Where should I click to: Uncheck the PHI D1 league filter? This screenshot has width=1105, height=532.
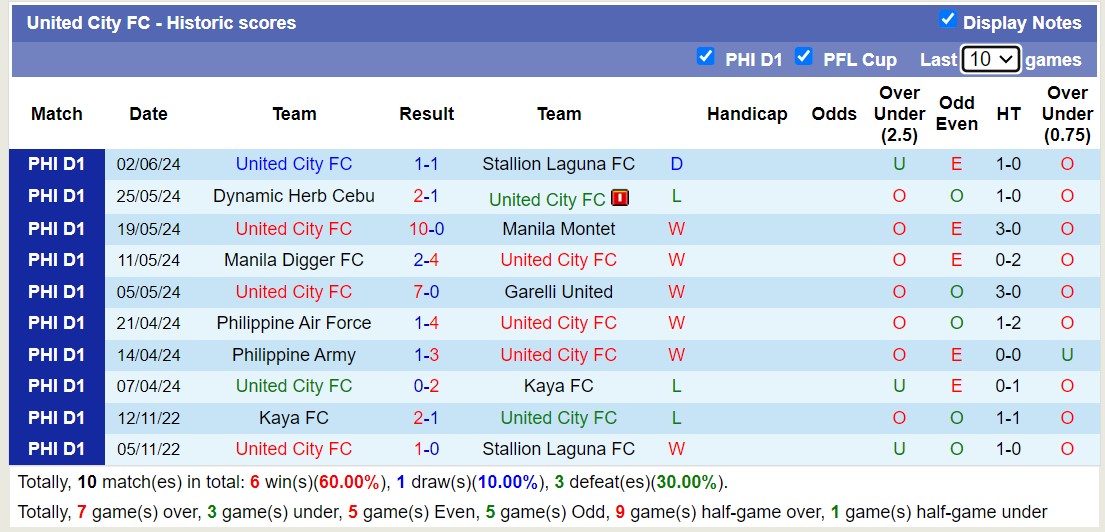pyautogui.click(x=706, y=57)
